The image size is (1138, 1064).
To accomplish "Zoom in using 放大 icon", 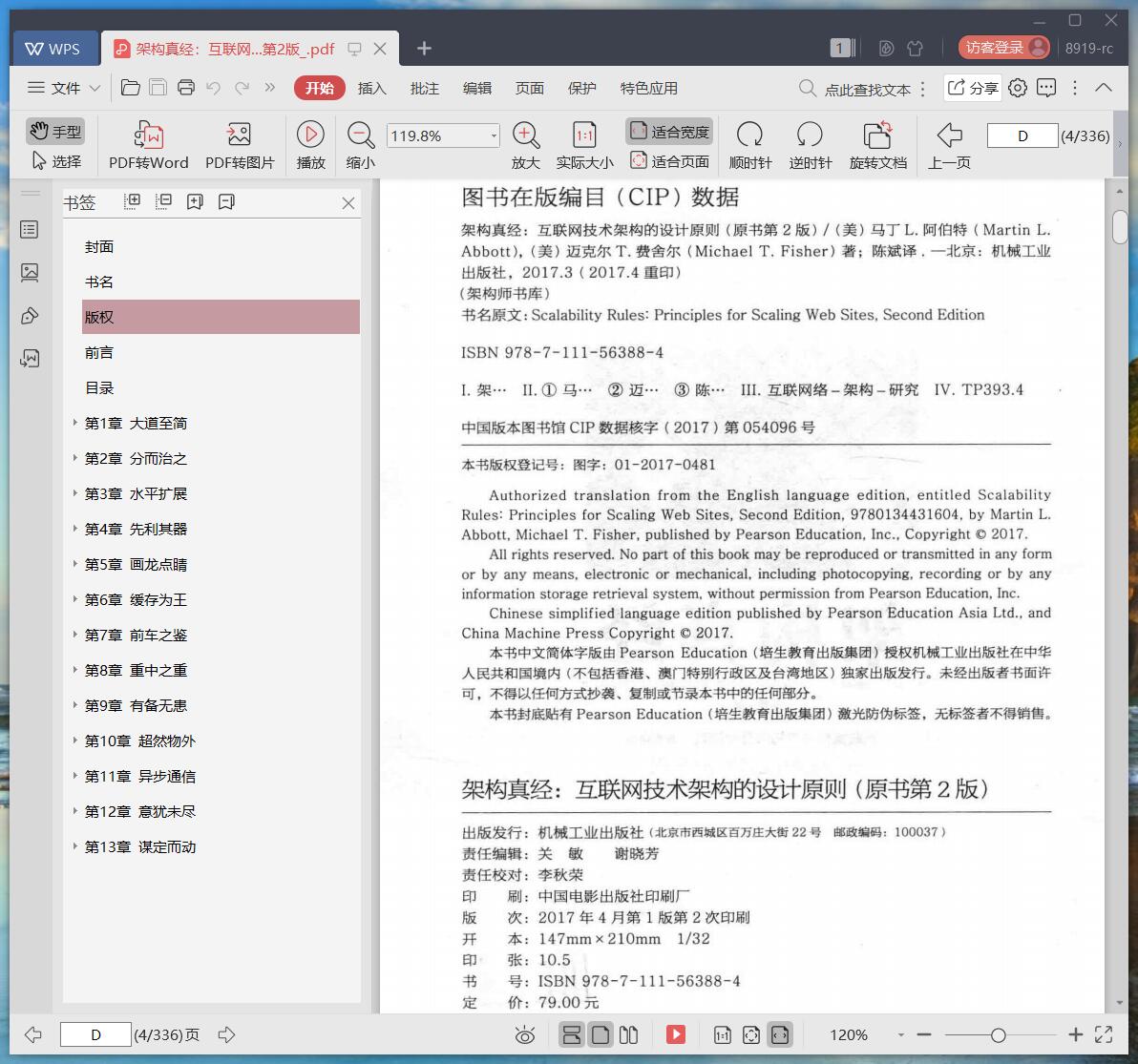I will point(525,145).
